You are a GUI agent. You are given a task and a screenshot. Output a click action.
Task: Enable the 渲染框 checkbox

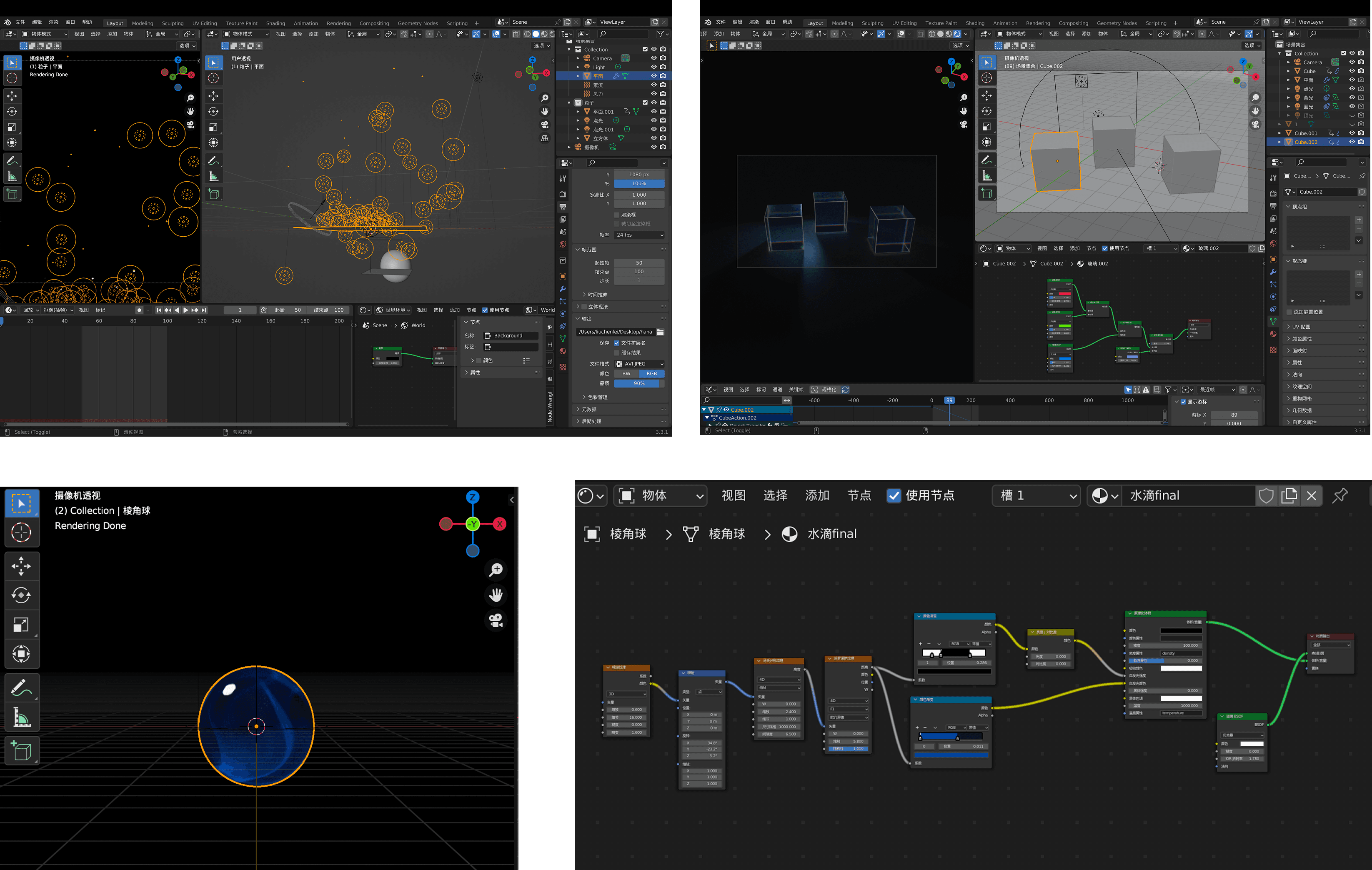(616, 215)
